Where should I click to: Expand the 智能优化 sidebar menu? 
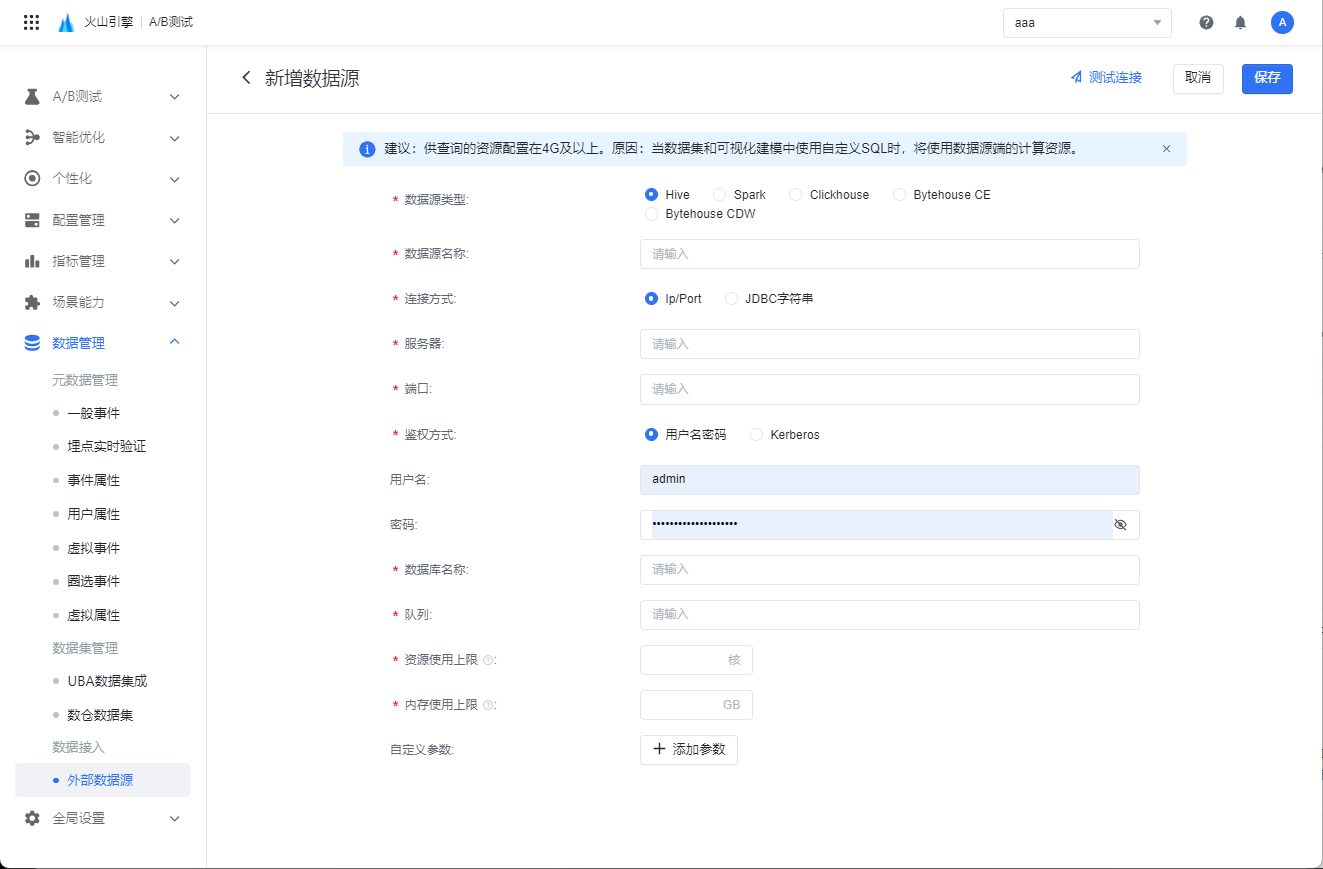coord(175,138)
